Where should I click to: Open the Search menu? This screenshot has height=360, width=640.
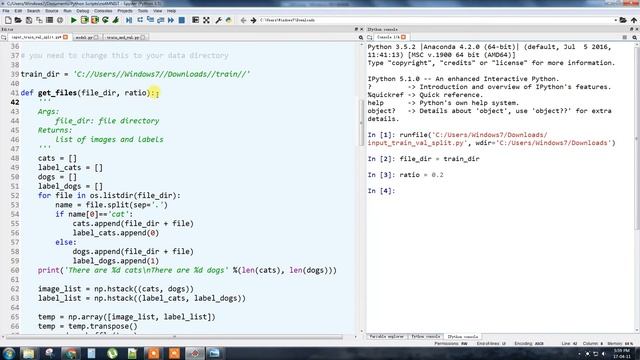tap(33, 11)
